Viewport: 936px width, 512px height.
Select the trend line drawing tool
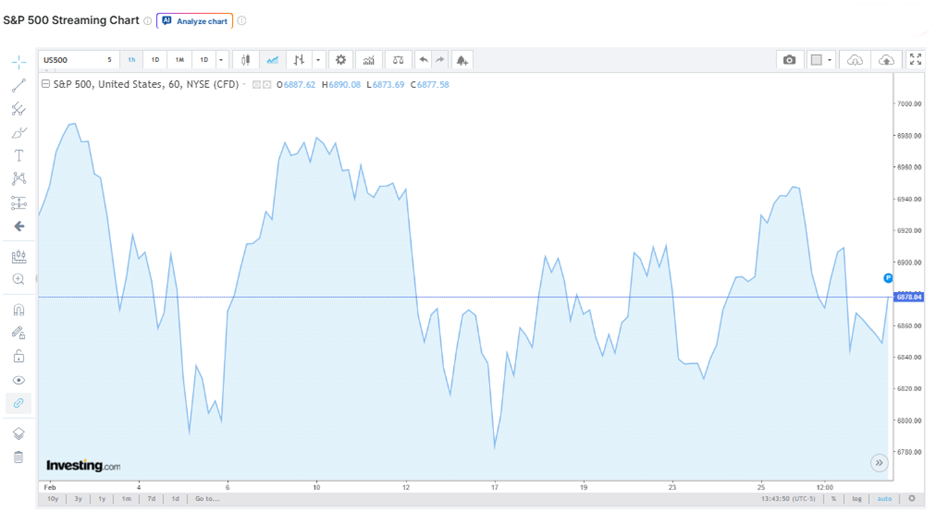(18, 86)
